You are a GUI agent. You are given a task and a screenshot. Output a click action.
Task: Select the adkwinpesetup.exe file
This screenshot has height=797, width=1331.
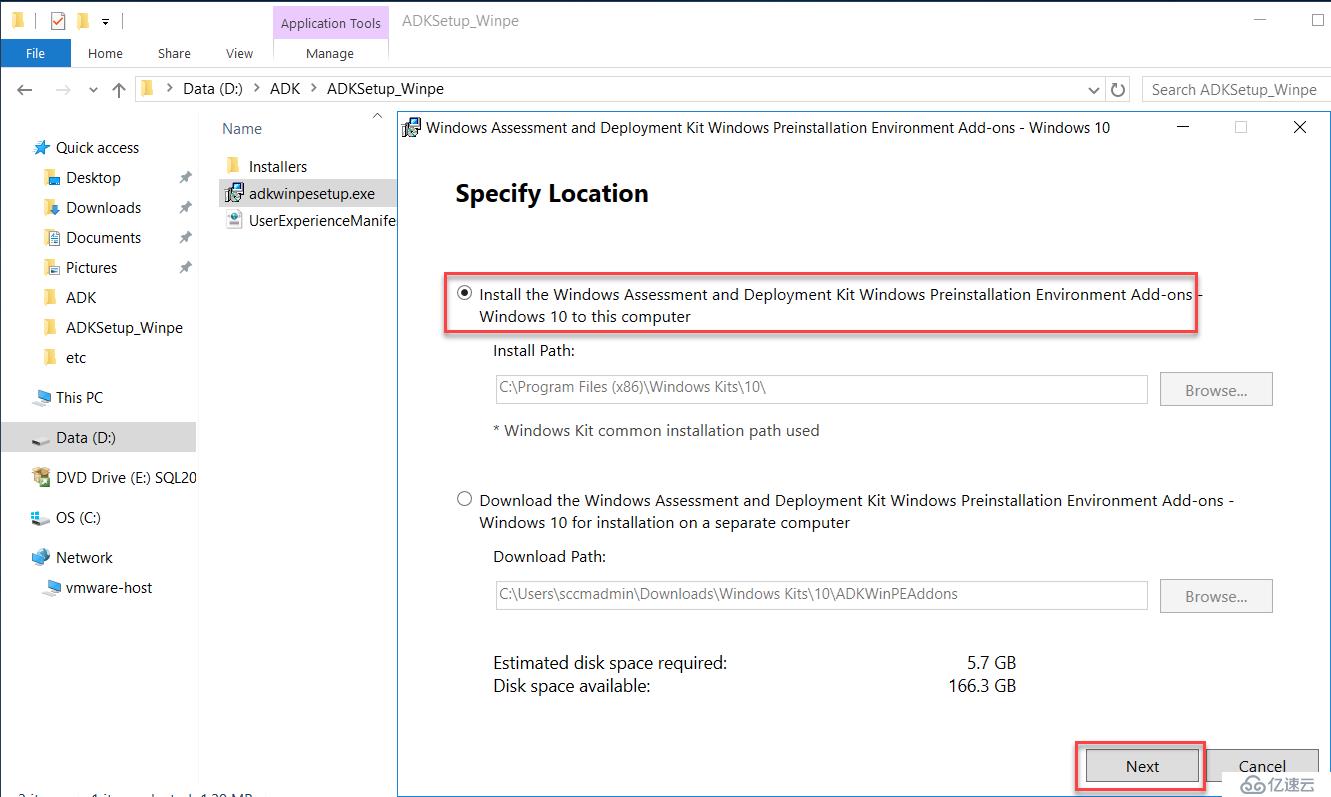click(308, 193)
